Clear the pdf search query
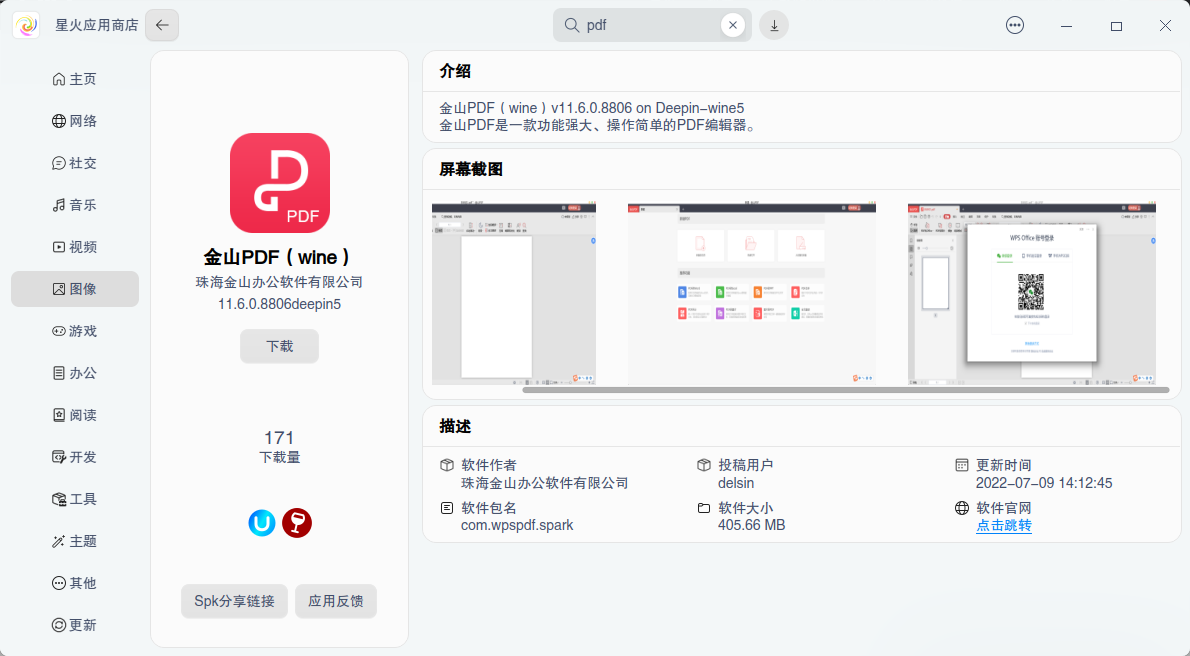 click(x=733, y=25)
